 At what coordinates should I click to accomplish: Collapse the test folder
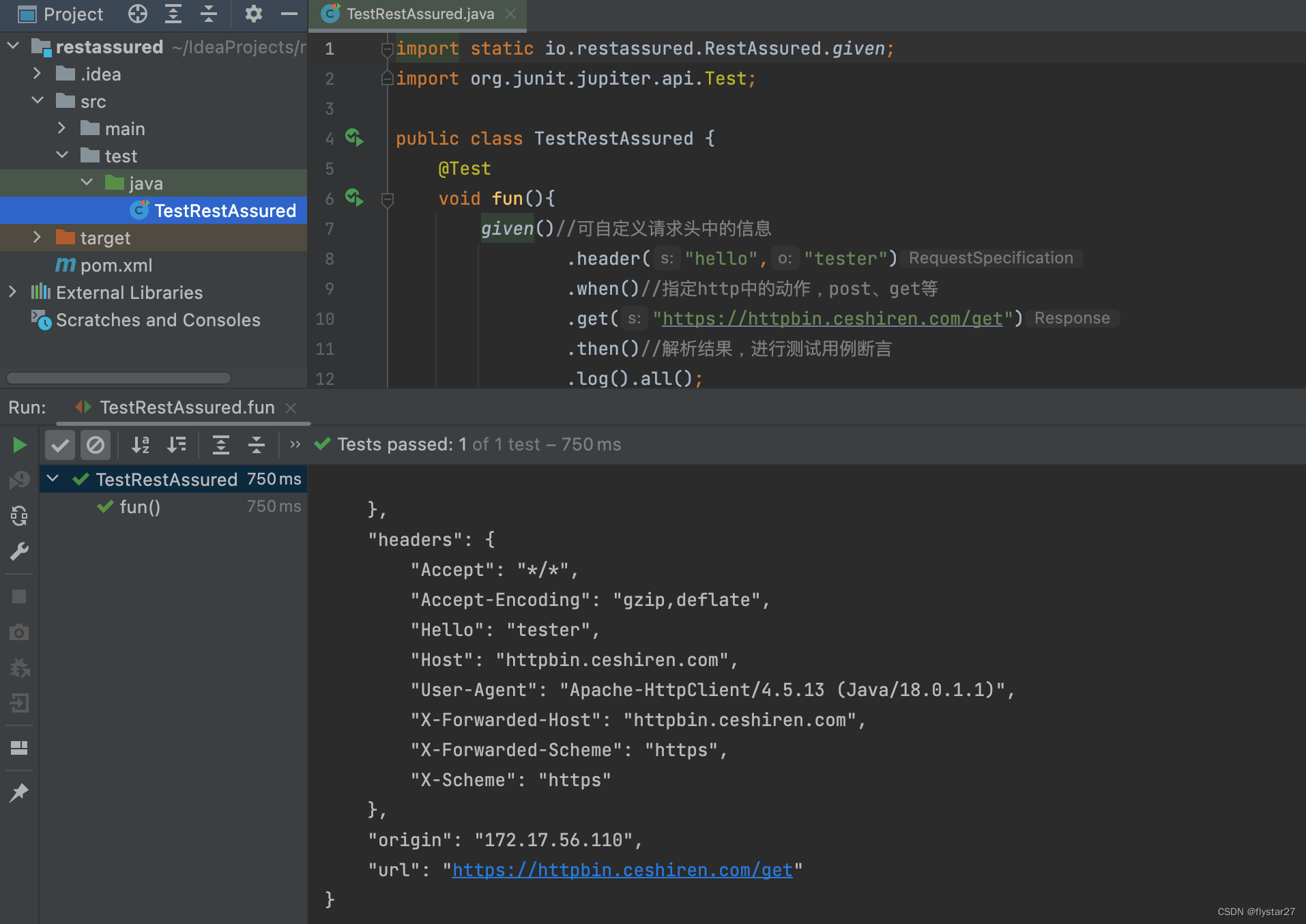(x=62, y=156)
